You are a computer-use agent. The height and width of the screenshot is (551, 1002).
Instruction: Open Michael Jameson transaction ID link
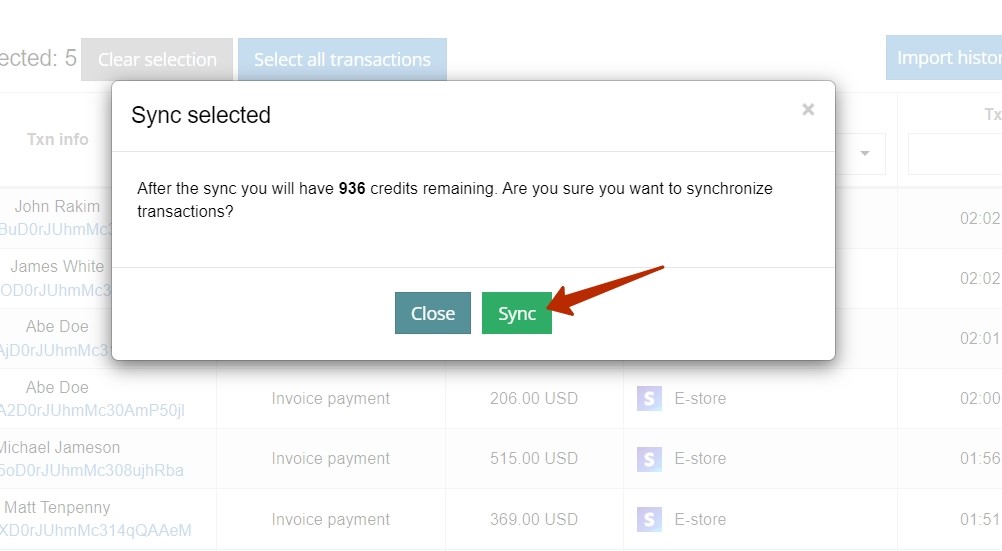click(91, 470)
